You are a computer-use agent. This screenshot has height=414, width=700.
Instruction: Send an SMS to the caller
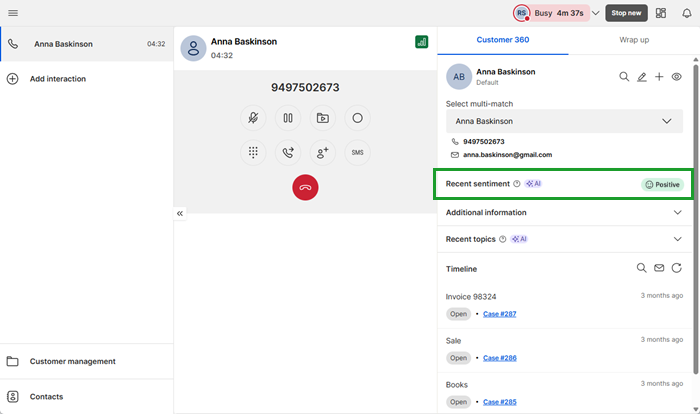click(x=357, y=153)
